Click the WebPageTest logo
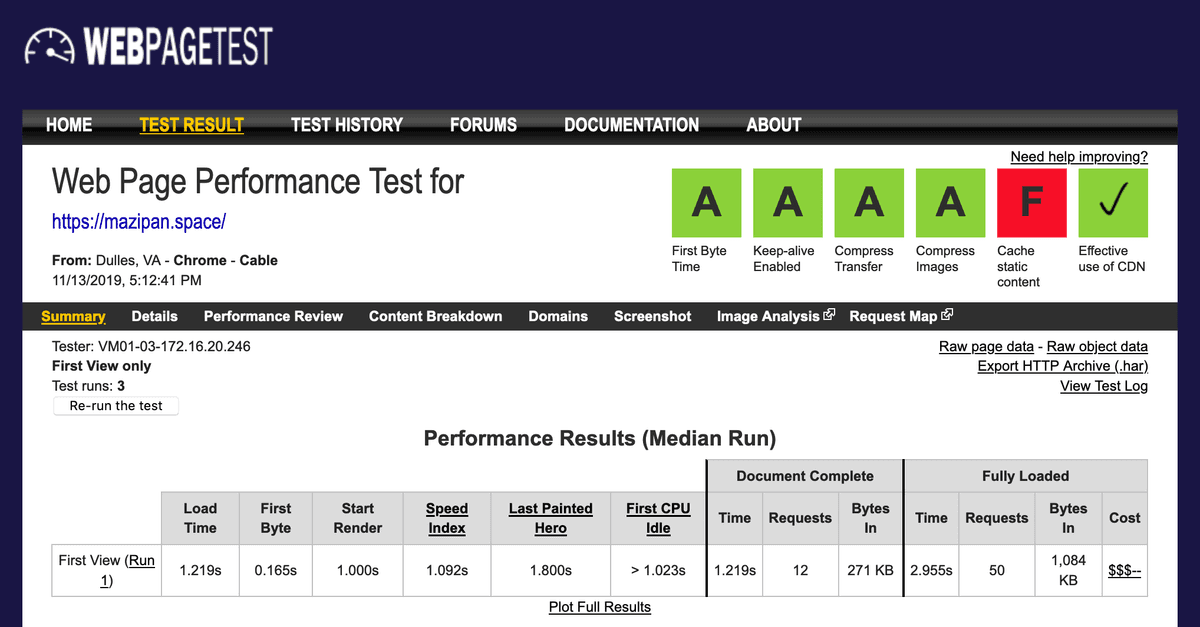 [x=148, y=46]
